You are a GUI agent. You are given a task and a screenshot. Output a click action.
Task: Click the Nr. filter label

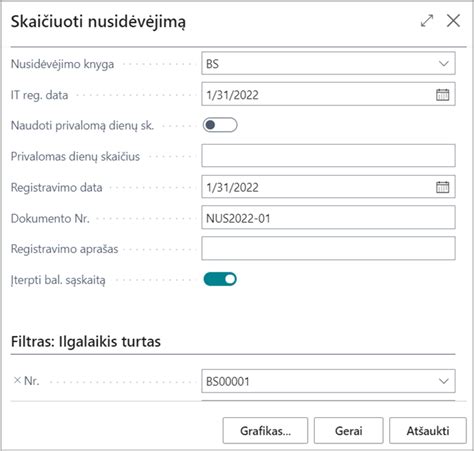point(31,381)
